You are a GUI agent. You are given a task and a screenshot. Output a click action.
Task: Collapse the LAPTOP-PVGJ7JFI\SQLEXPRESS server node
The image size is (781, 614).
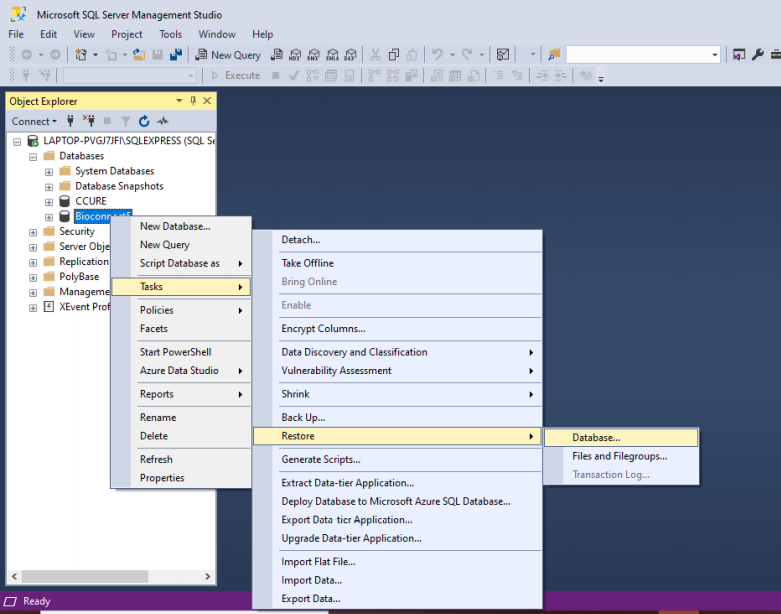17,141
